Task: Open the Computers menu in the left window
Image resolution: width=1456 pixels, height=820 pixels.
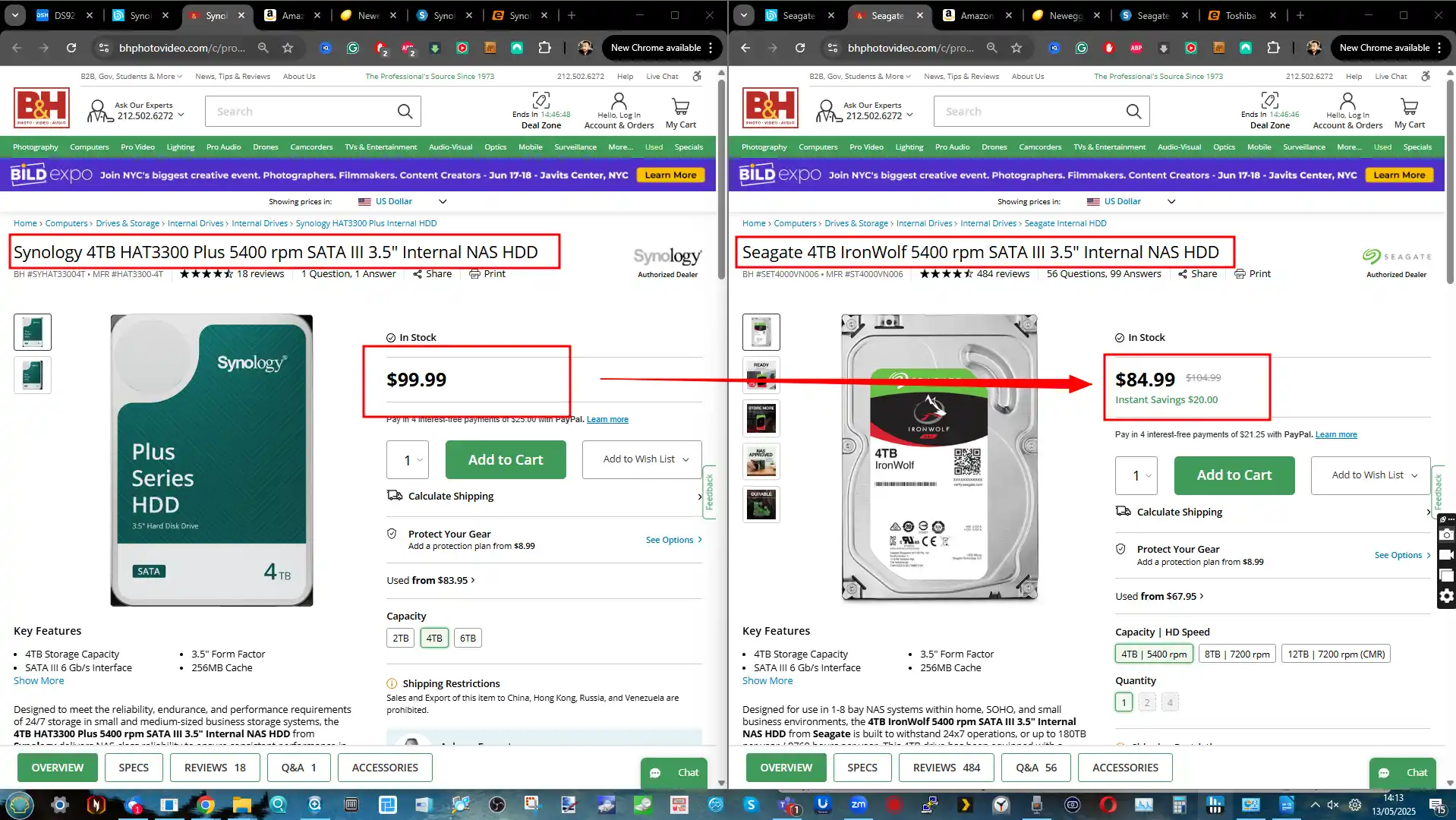Action: (90, 147)
